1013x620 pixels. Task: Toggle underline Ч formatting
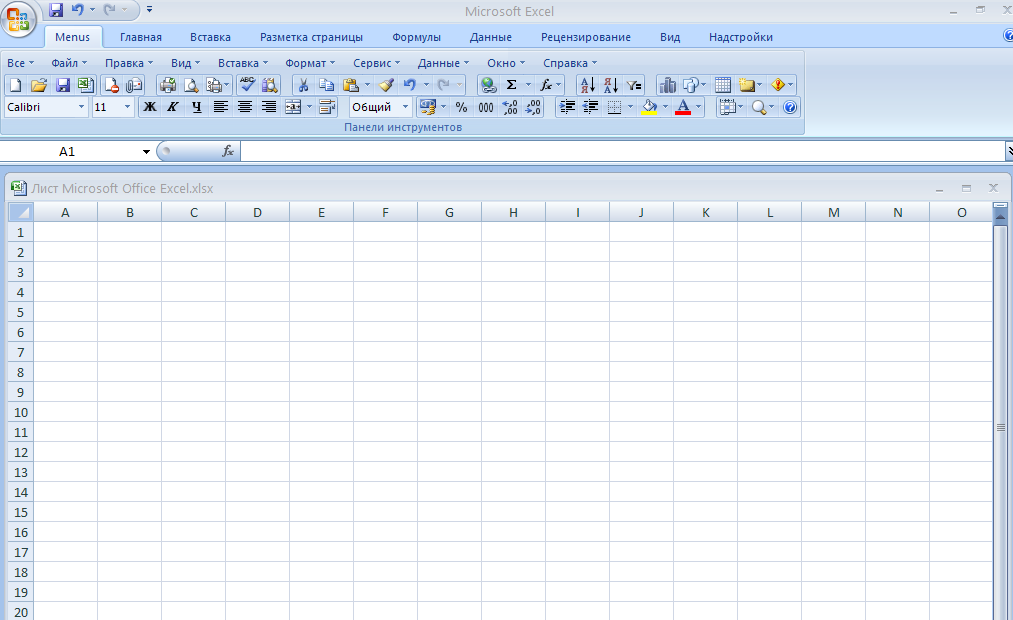197,107
